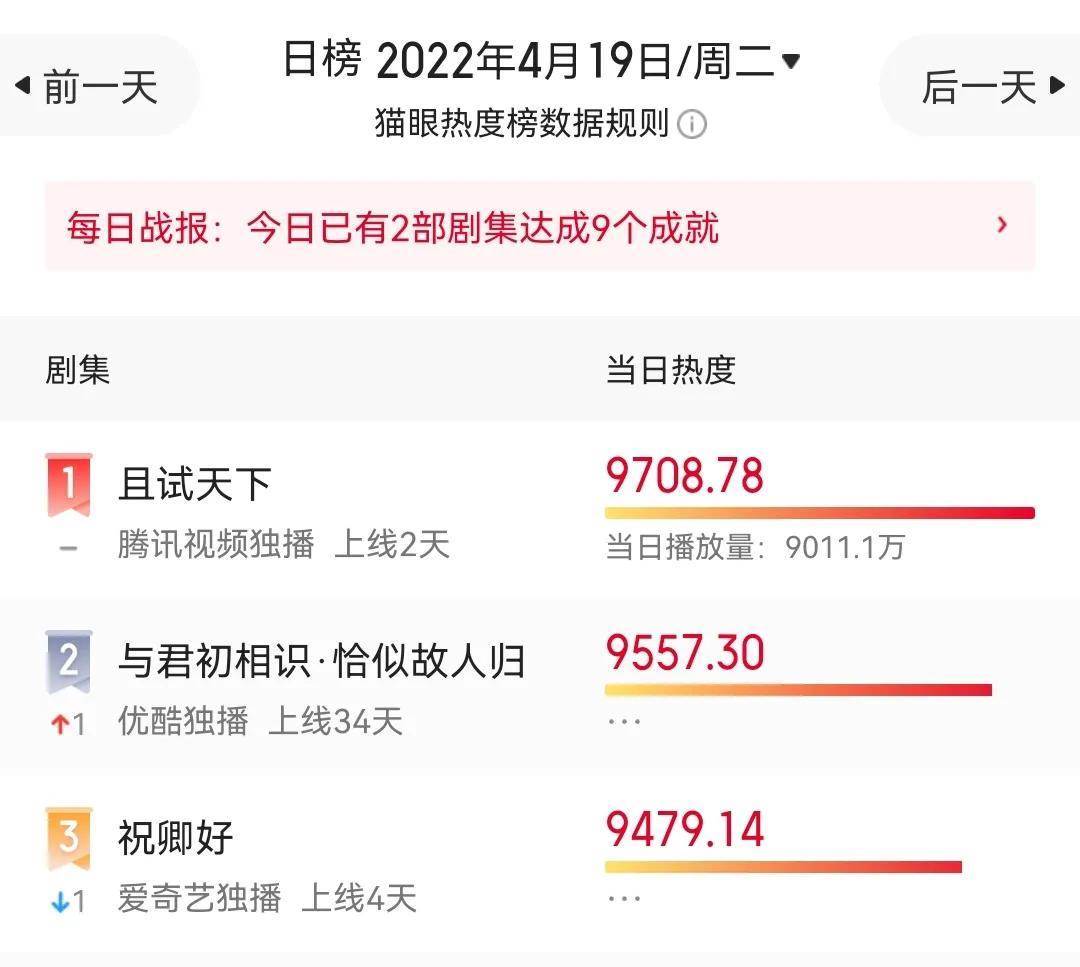Screen dimensions: 1080x967
Task: Click the right triangle arrow after 后一天
Action: click(x=1057, y=85)
